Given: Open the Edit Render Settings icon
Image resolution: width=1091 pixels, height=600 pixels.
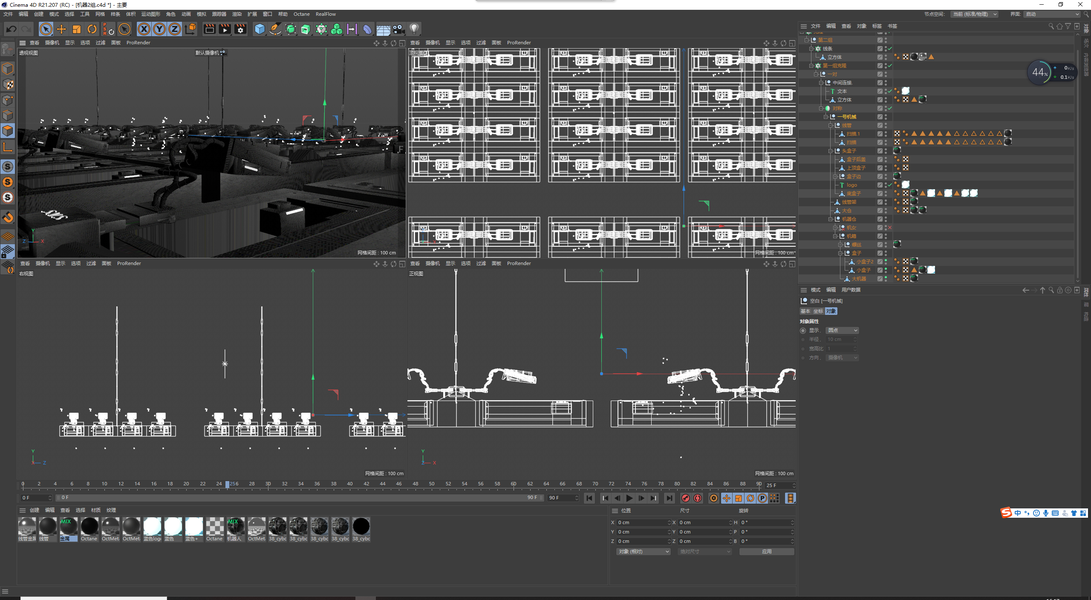Looking at the screenshot, I should 240,29.
